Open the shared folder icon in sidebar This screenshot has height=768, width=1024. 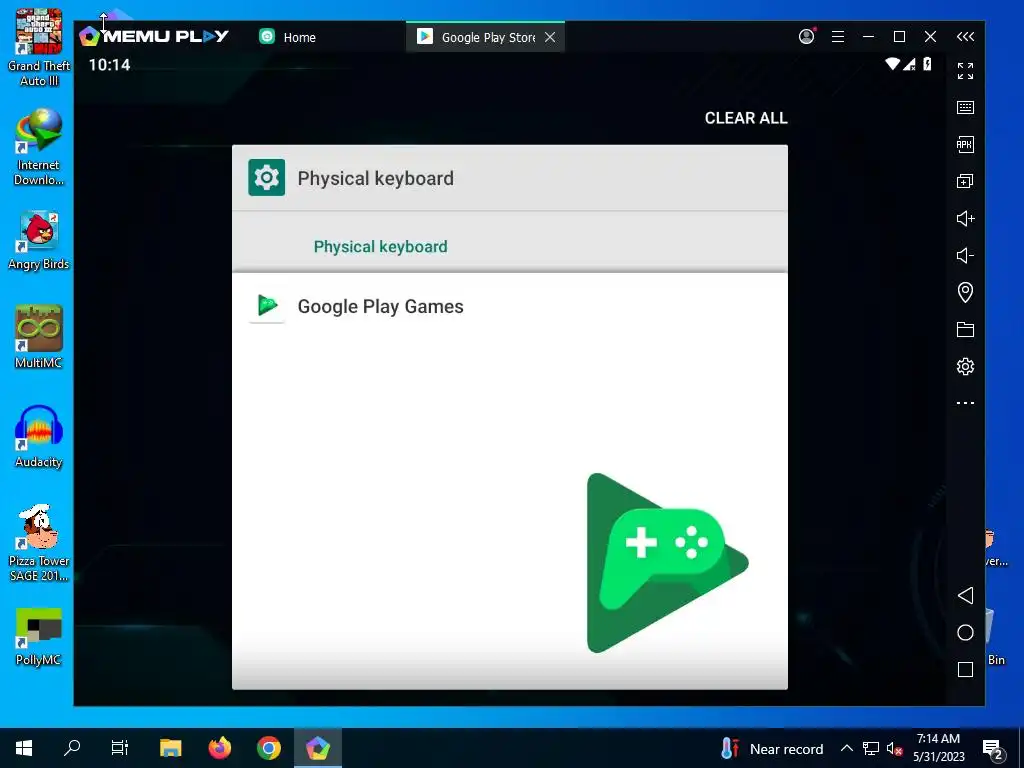[965, 329]
